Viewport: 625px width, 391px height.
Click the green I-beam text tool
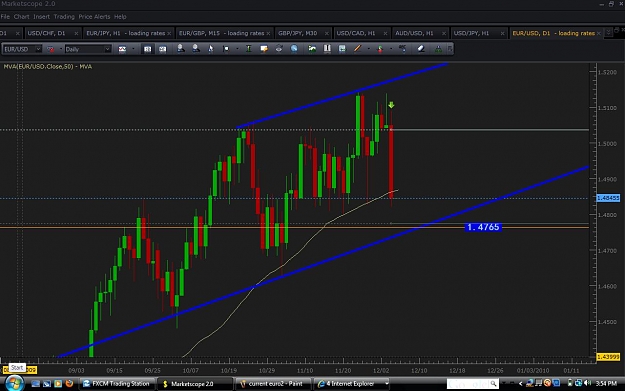(x=249, y=49)
